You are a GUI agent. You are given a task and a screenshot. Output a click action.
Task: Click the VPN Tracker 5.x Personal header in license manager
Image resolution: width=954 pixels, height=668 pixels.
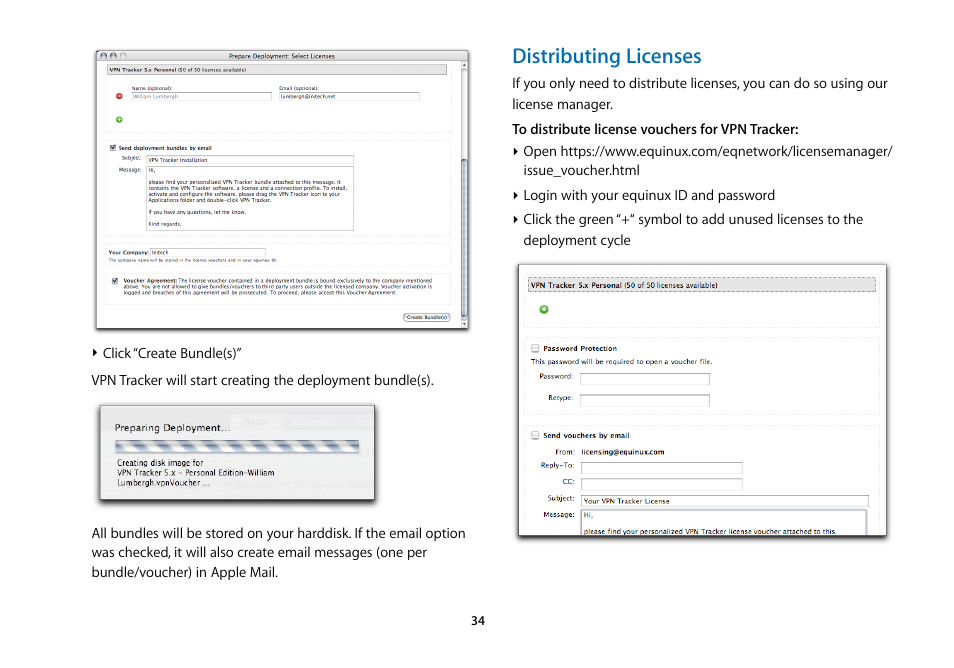tap(702, 285)
